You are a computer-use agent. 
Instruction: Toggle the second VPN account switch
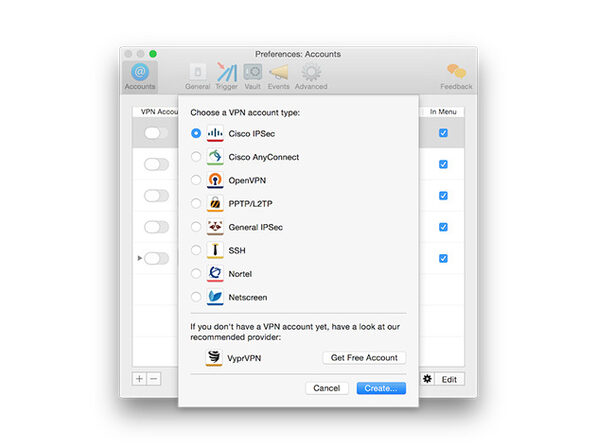tap(156, 165)
